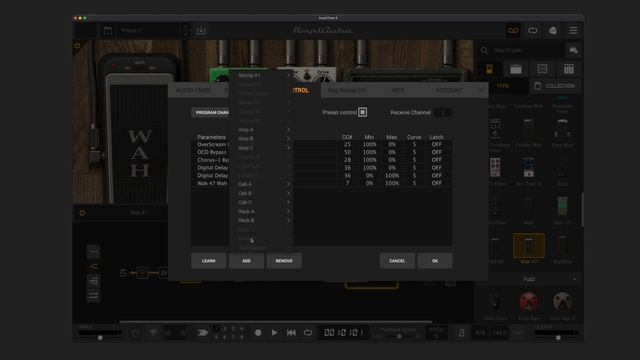
Task: Toggle the Wah pedal power icon
Action: pos(77,46)
